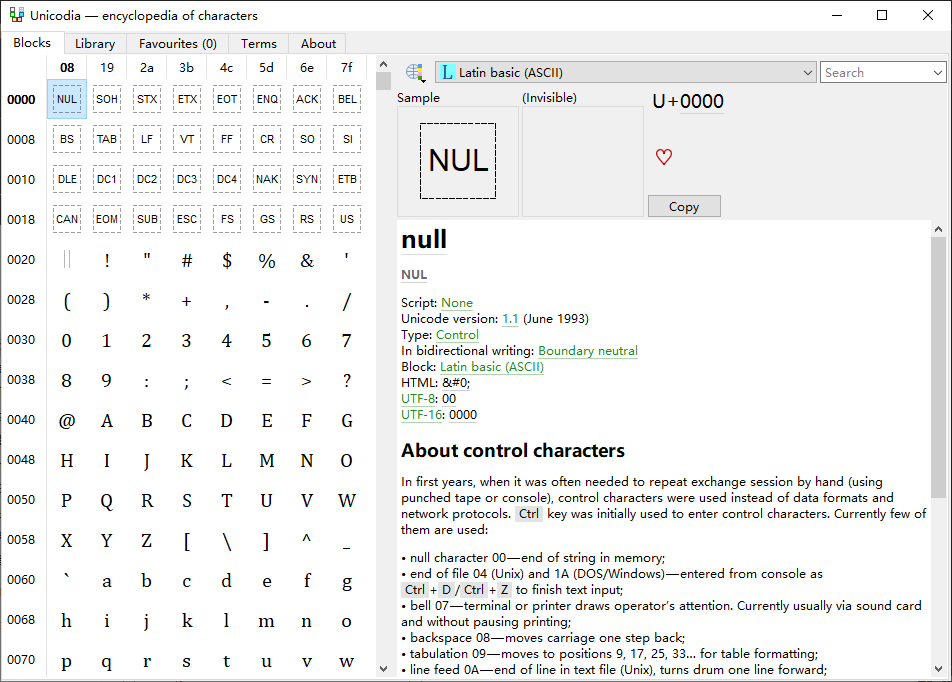Open the Latin basic (ASCII) block dropdown
Viewport: 952px width, 682px height.
click(x=626, y=72)
